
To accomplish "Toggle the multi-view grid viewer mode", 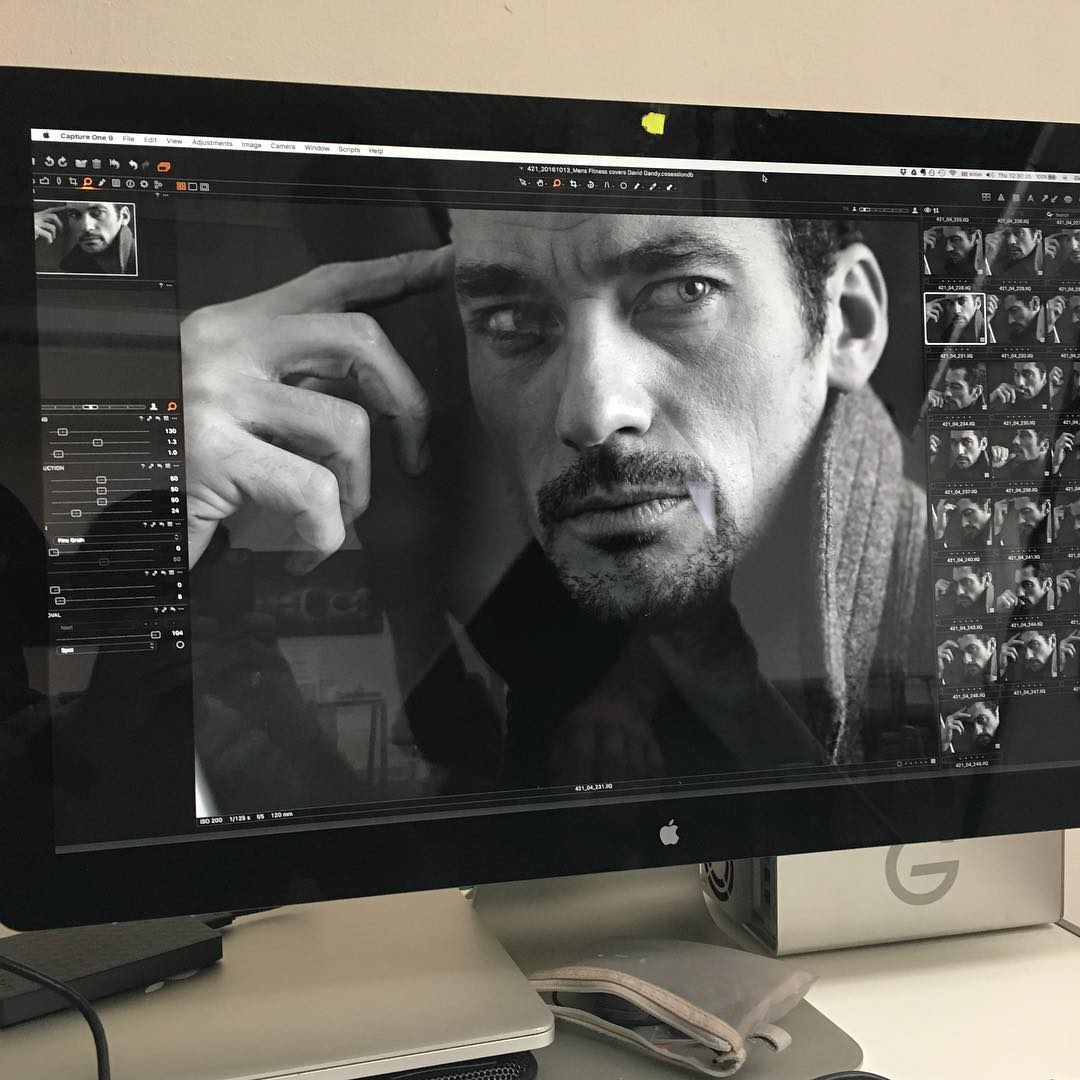I will (181, 186).
